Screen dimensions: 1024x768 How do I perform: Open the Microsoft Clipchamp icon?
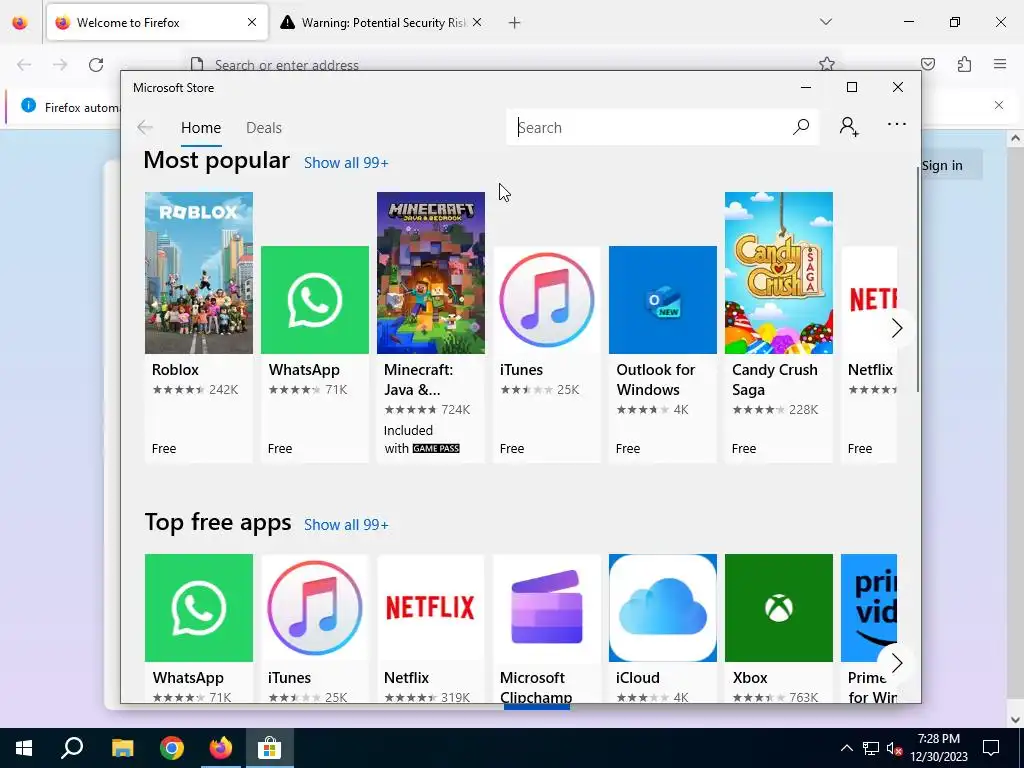(x=547, y=608)
